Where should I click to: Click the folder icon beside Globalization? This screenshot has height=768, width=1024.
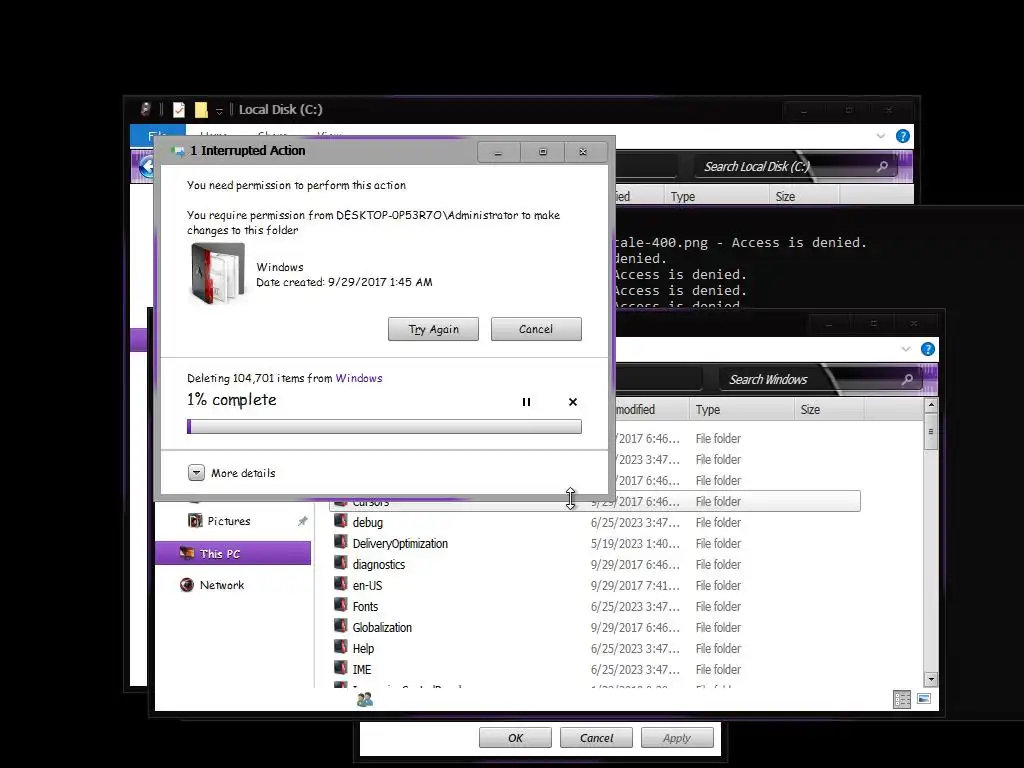(340, 626)
